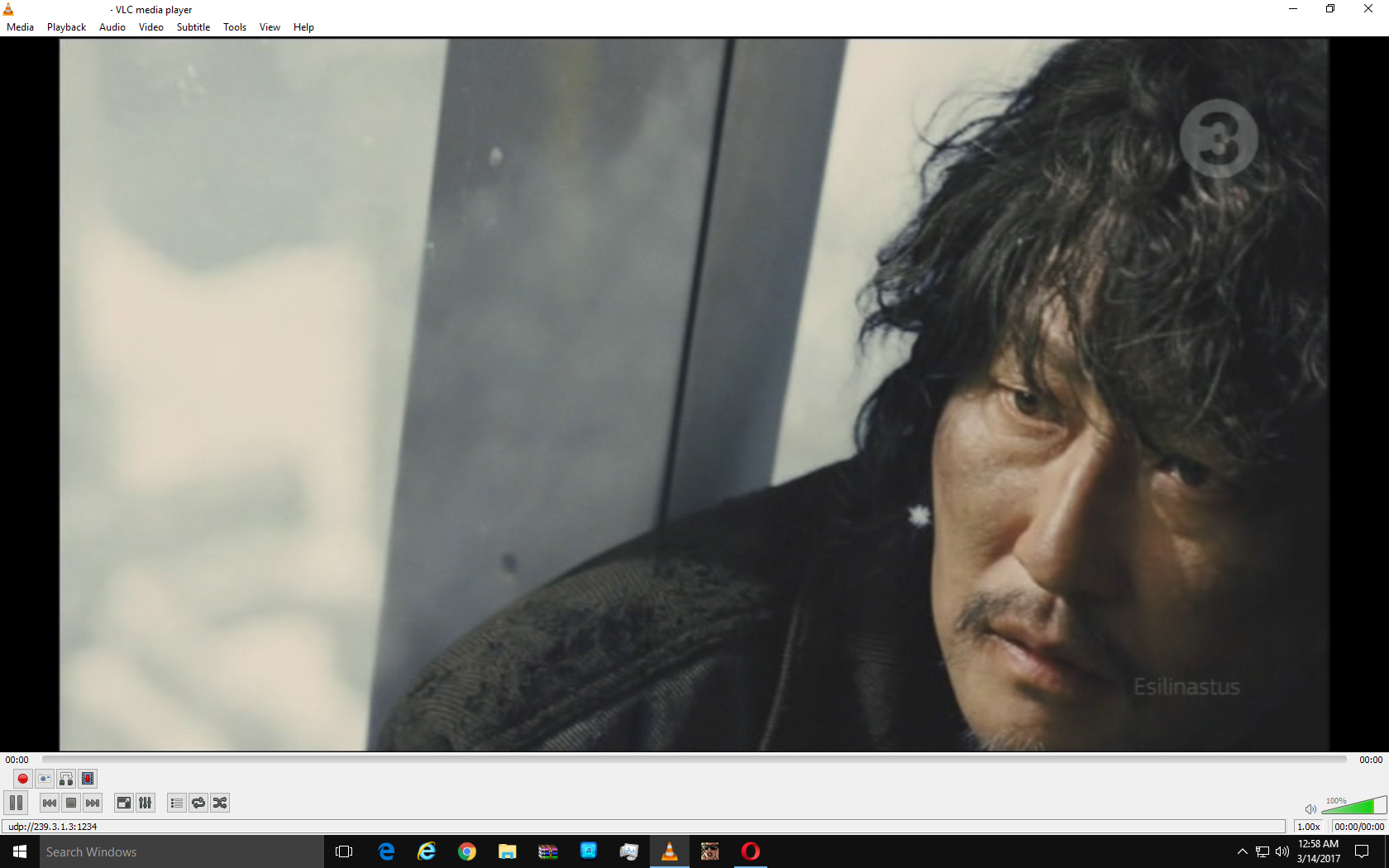Image resolution: width=1389 pixels, height=868 pixels.
Task: Skip to next media in playlist
Action: (93, 803)
